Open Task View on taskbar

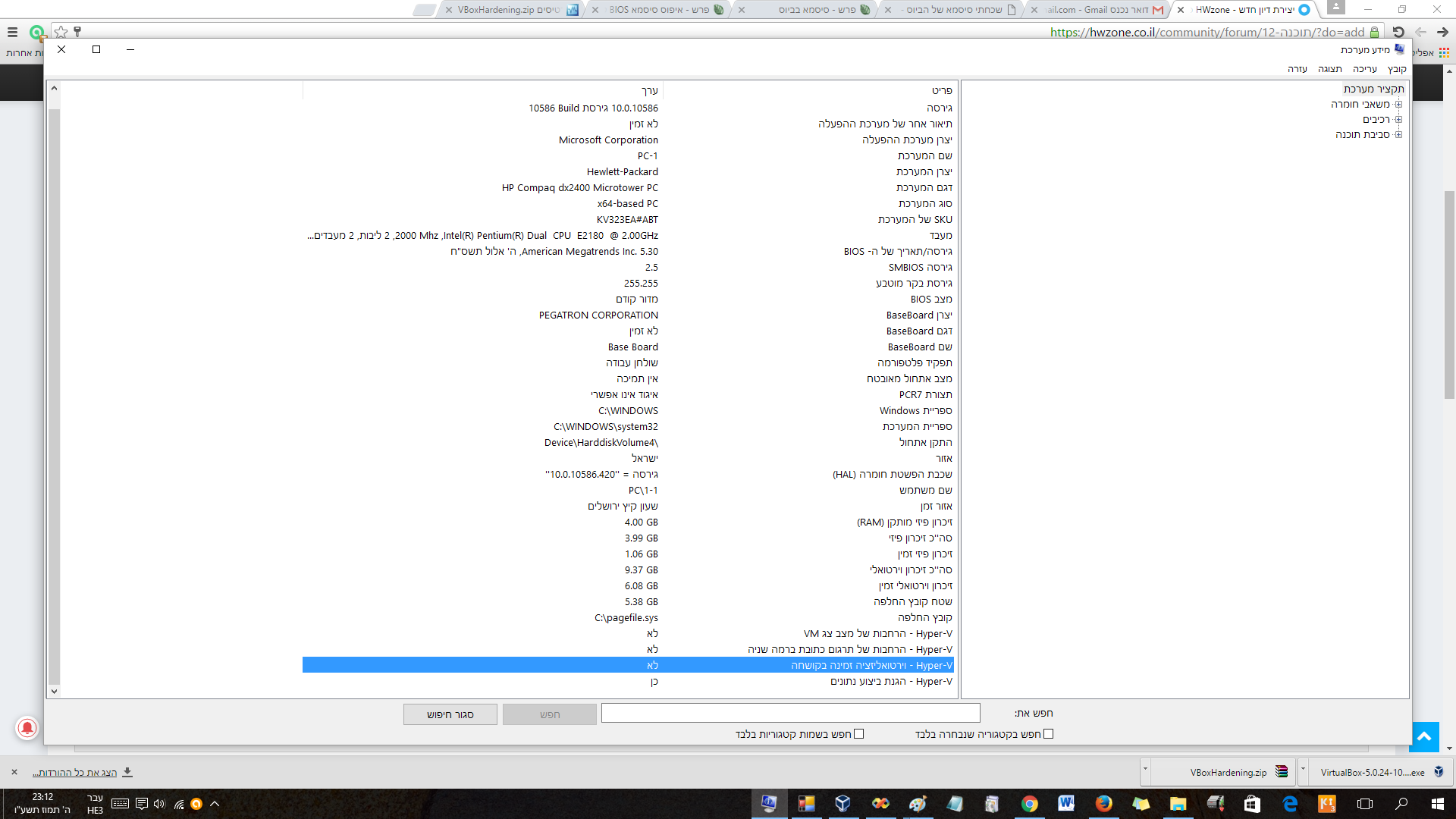[x=1365, y=804]
